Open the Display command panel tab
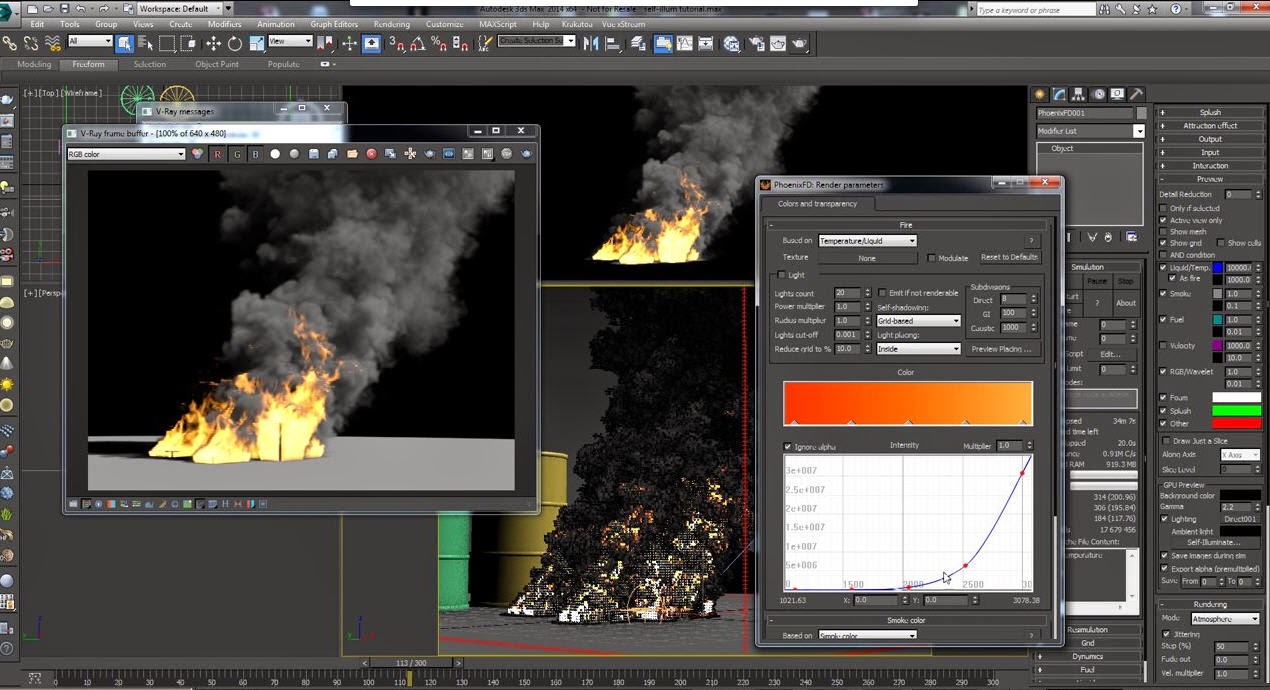Screen dimensions: 1270x690 point(1117,94)
